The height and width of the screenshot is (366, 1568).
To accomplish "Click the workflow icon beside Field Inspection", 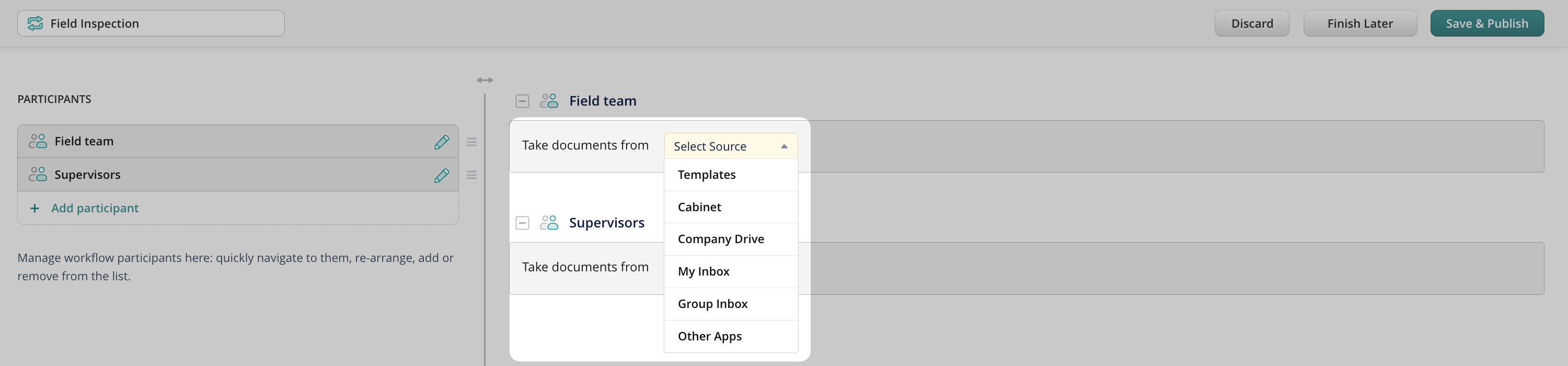I will click(36, 23).
